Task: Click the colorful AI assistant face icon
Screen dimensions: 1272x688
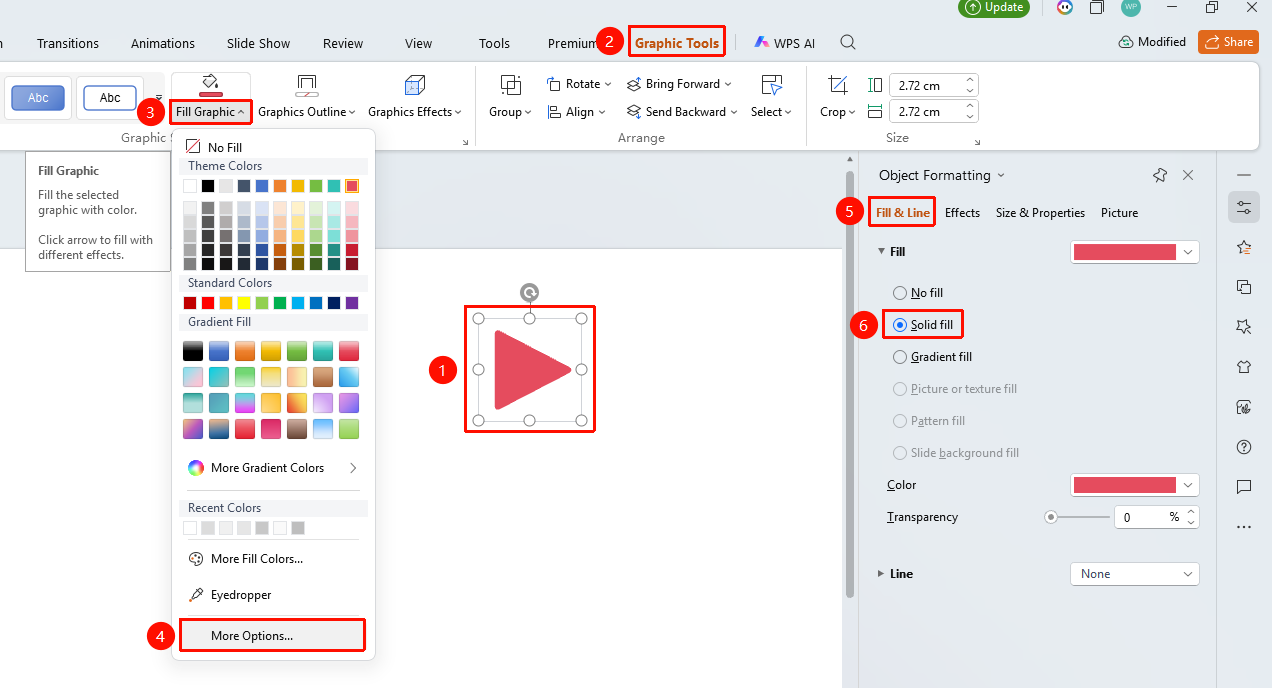Action: 1064,8
